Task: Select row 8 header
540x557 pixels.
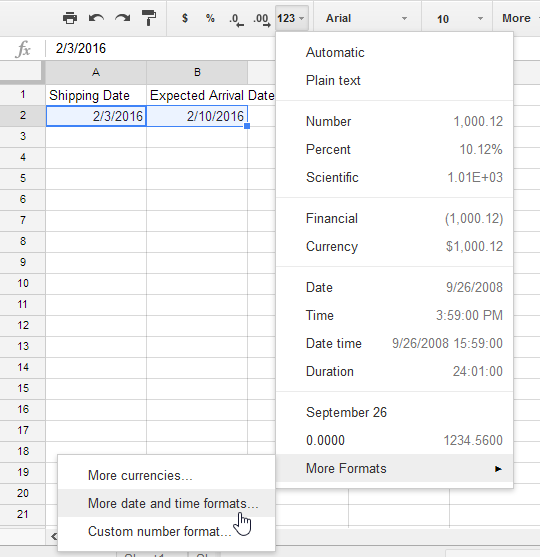Action: coord(23,242)
